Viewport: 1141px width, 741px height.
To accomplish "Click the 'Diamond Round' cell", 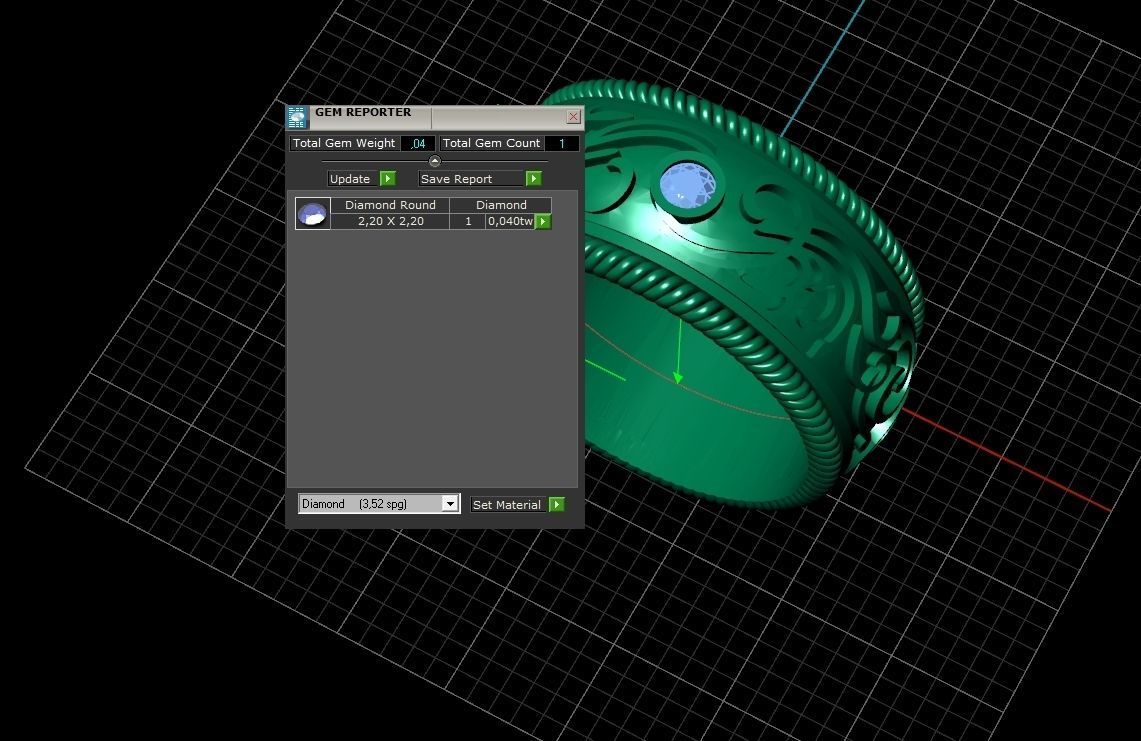I will (x=390, y=205).
